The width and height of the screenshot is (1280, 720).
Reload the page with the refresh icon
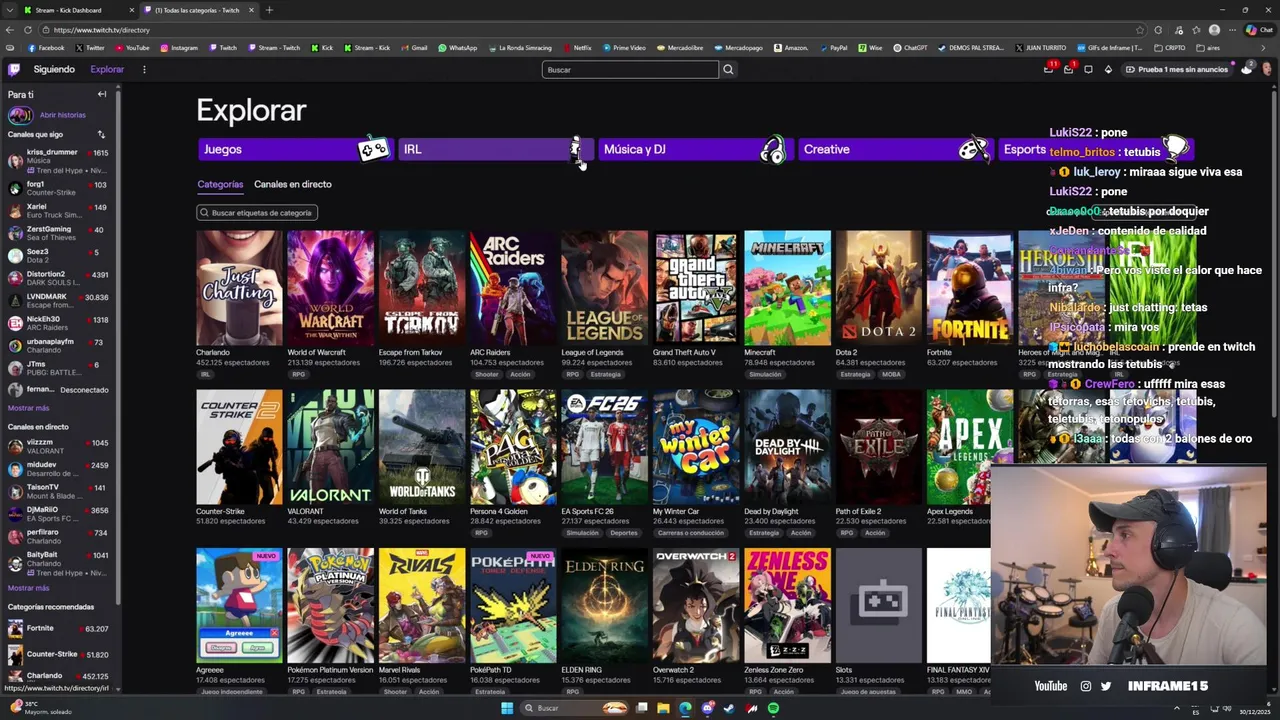[x=27, y=30]
